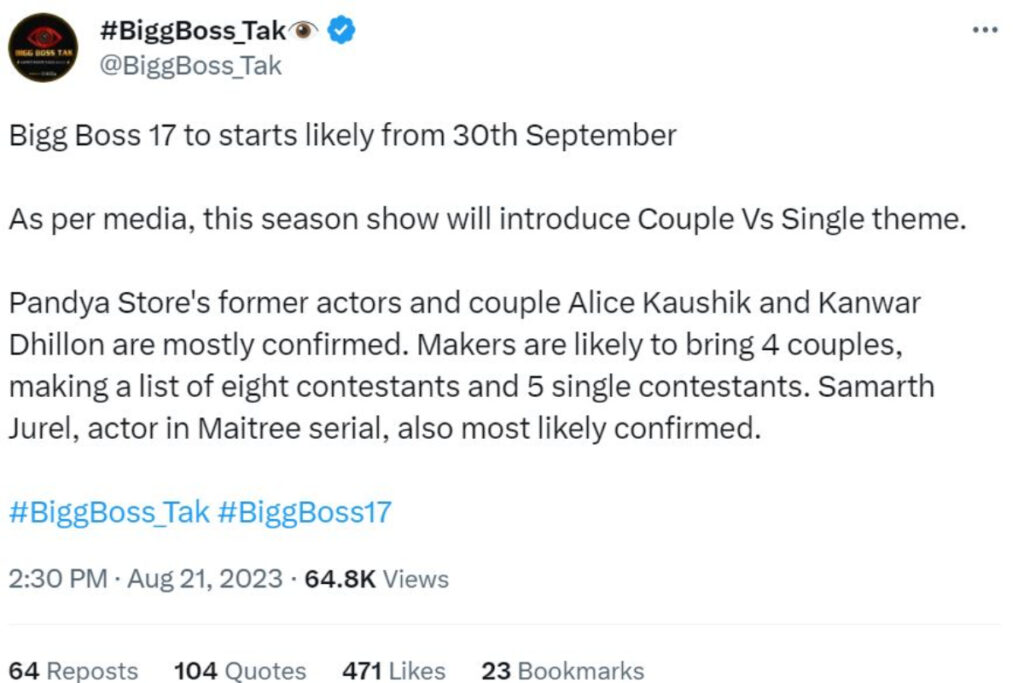Click the 2:30 PM timestamp

pyautogui.click(x=57, y=579)
